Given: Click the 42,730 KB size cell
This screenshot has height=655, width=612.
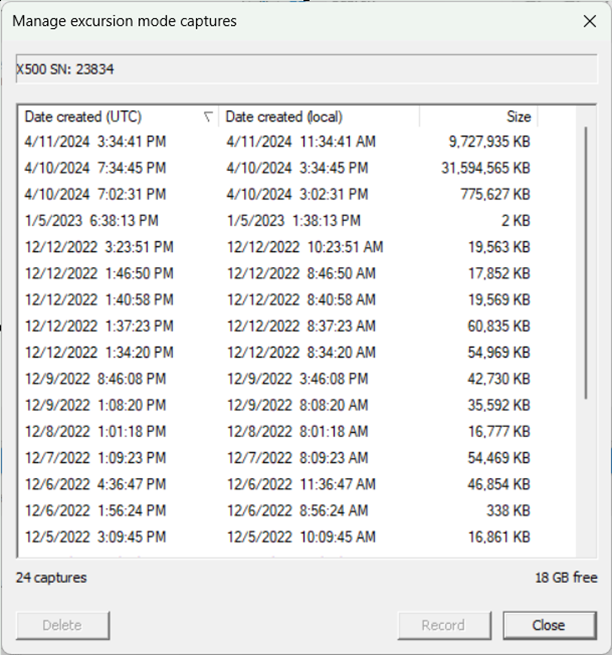Looking at the screenshot, I should pos(499,379).
